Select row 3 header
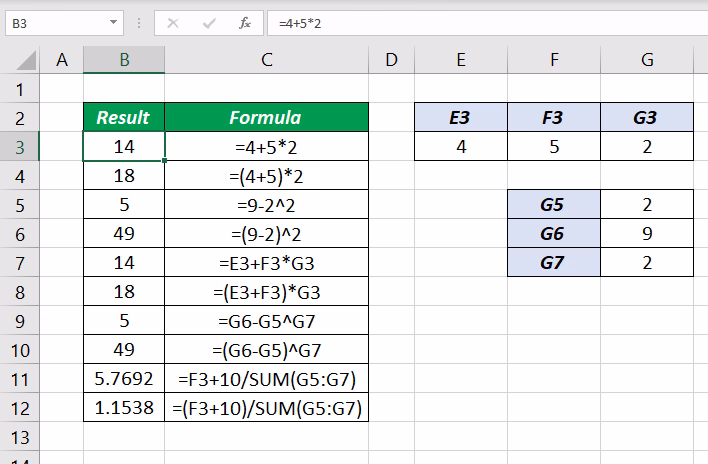Viewport: 708px width, 464px height. coord(19,147)
